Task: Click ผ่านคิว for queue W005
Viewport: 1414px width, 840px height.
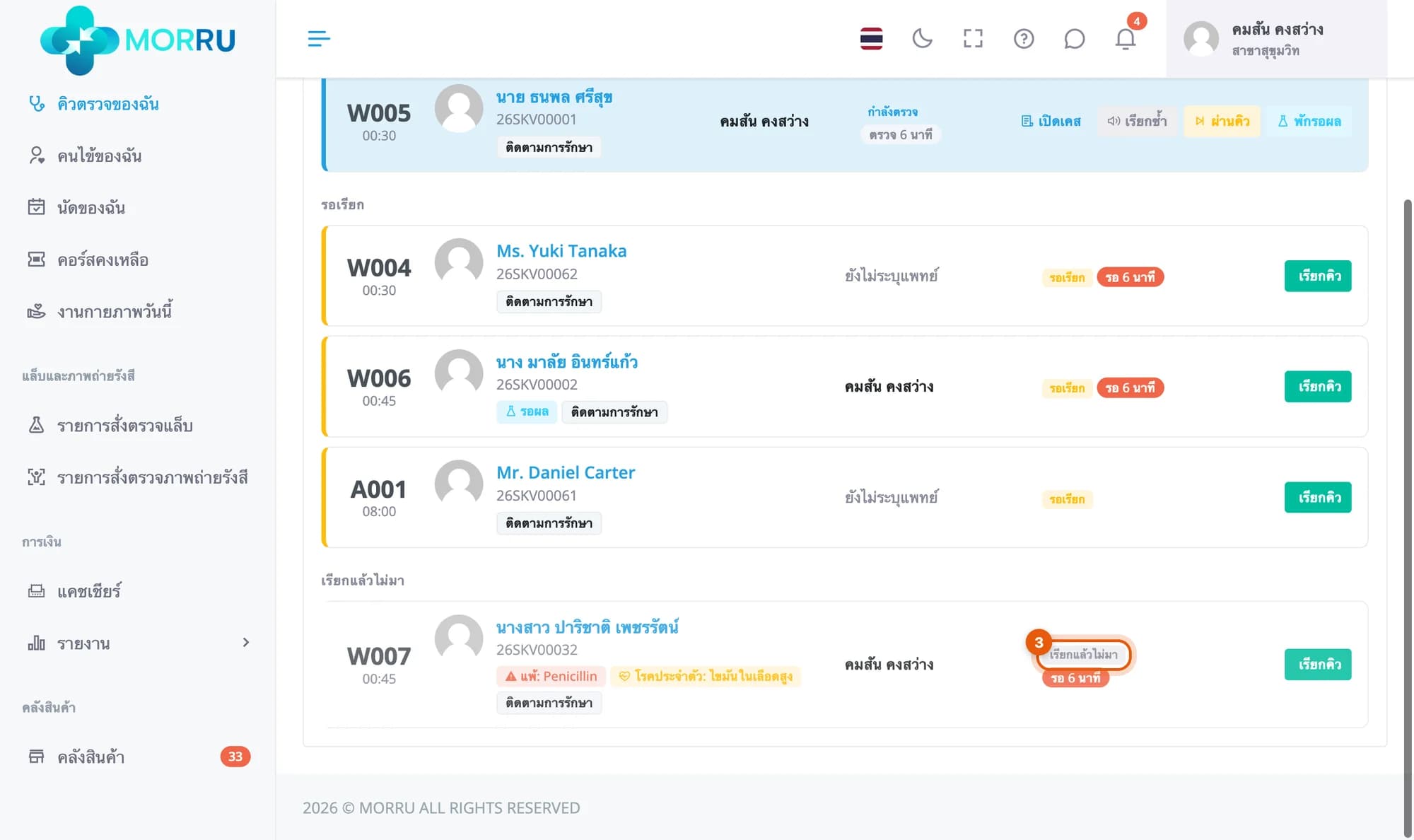Action: [x=1222, y=122]
